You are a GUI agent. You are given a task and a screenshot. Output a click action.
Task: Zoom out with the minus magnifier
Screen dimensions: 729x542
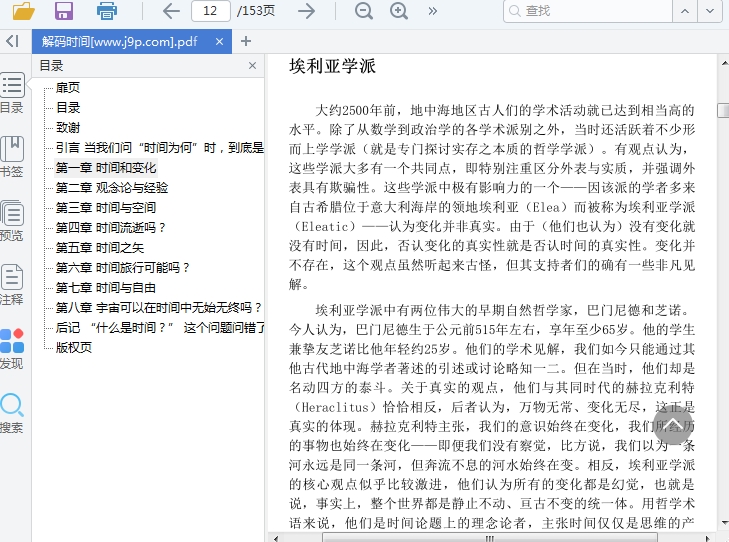pyautogui.click(x=364, y=11)
